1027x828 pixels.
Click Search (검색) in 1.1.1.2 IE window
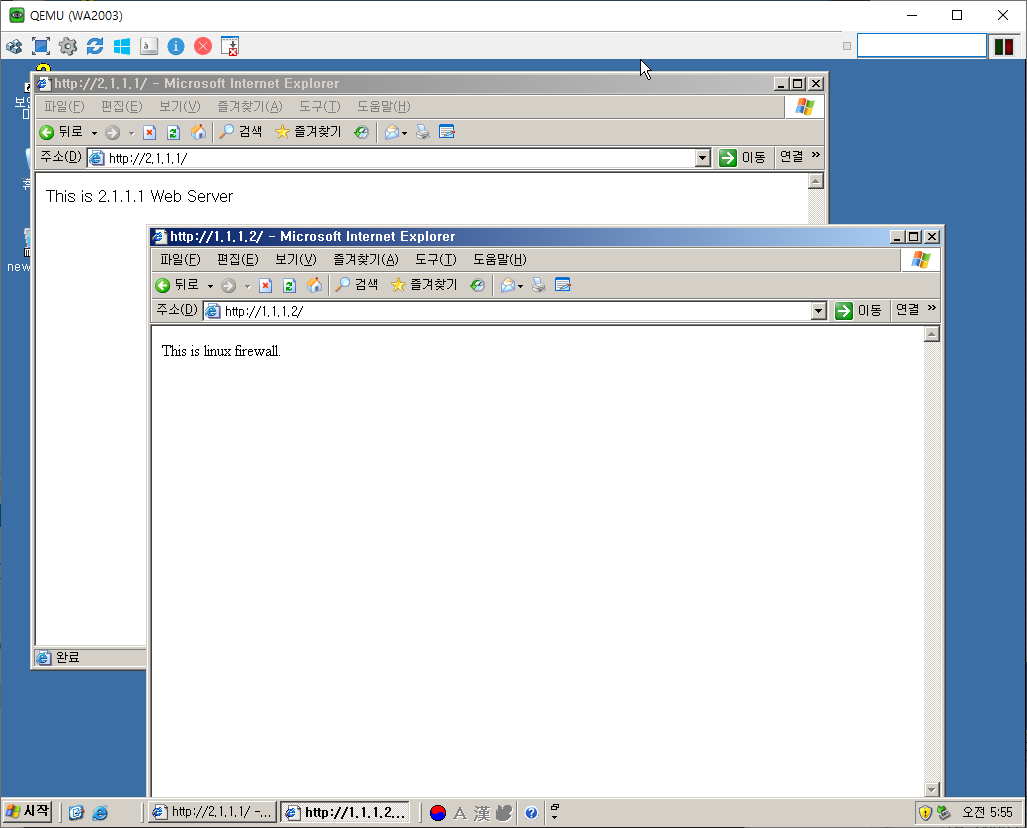(357, 285)
